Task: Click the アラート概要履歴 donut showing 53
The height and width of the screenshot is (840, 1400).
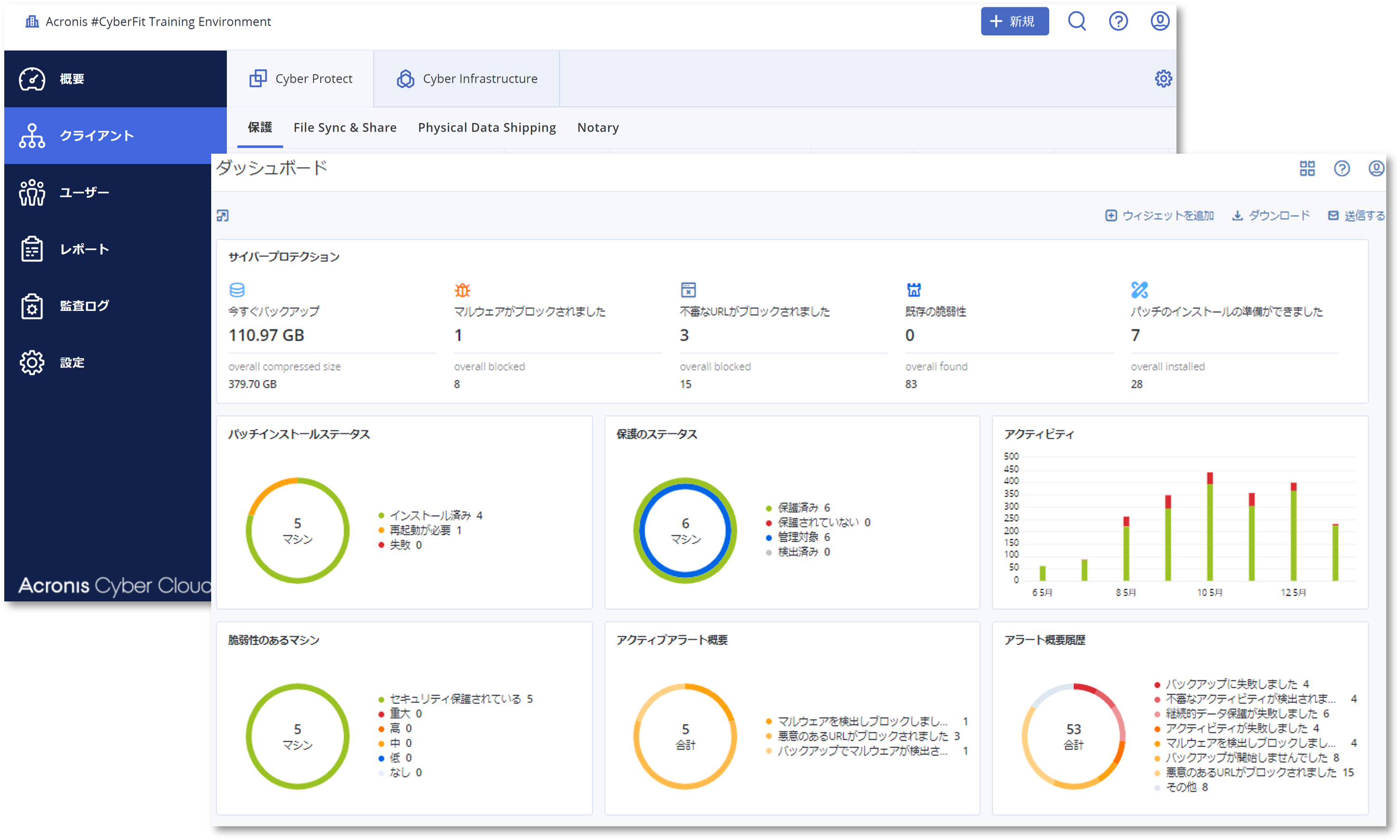Action: (1073, 737)
